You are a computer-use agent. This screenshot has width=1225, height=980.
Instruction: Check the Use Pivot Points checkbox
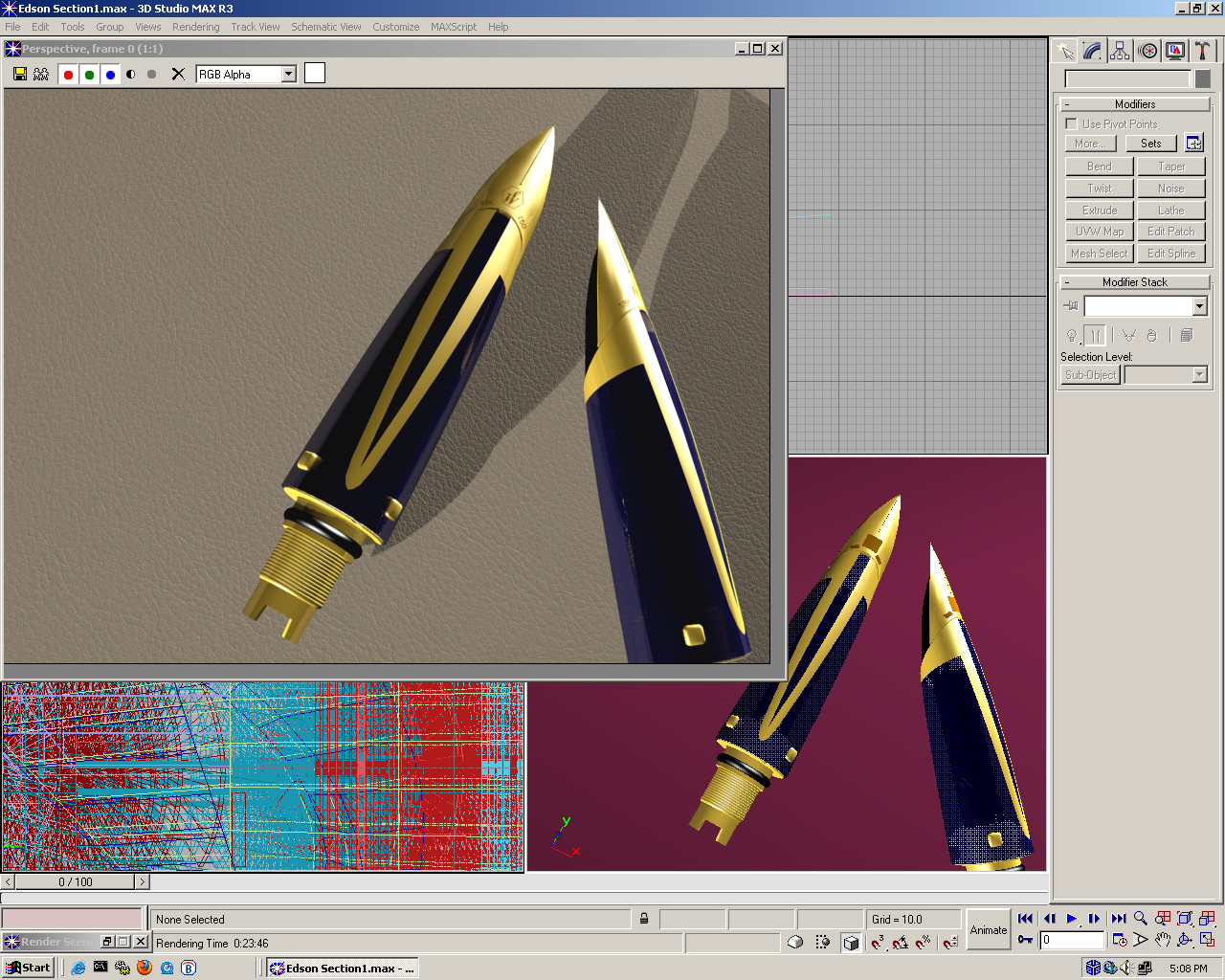(x=1071, y=123)
